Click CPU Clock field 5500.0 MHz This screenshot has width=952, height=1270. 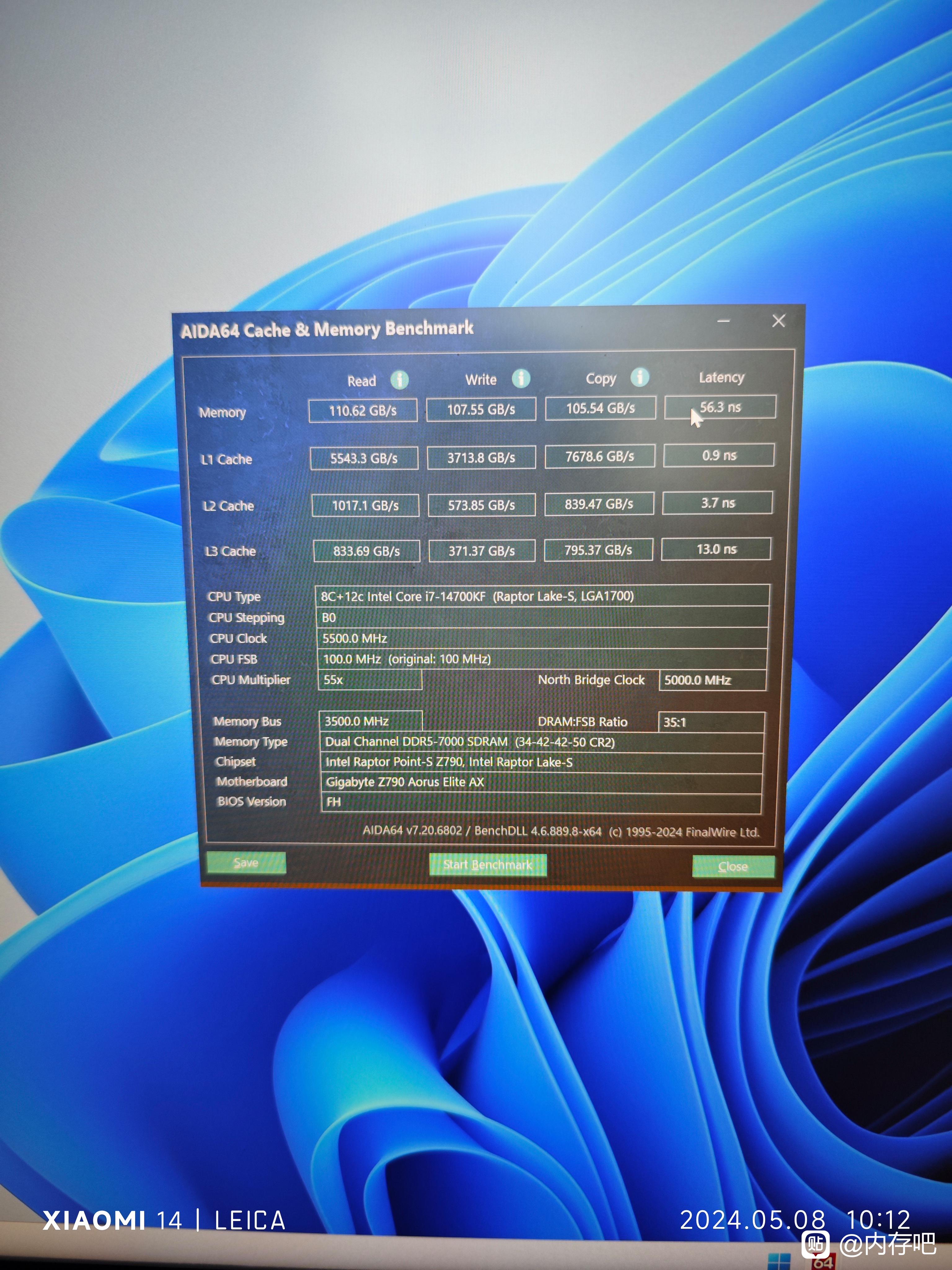point(542,638)
